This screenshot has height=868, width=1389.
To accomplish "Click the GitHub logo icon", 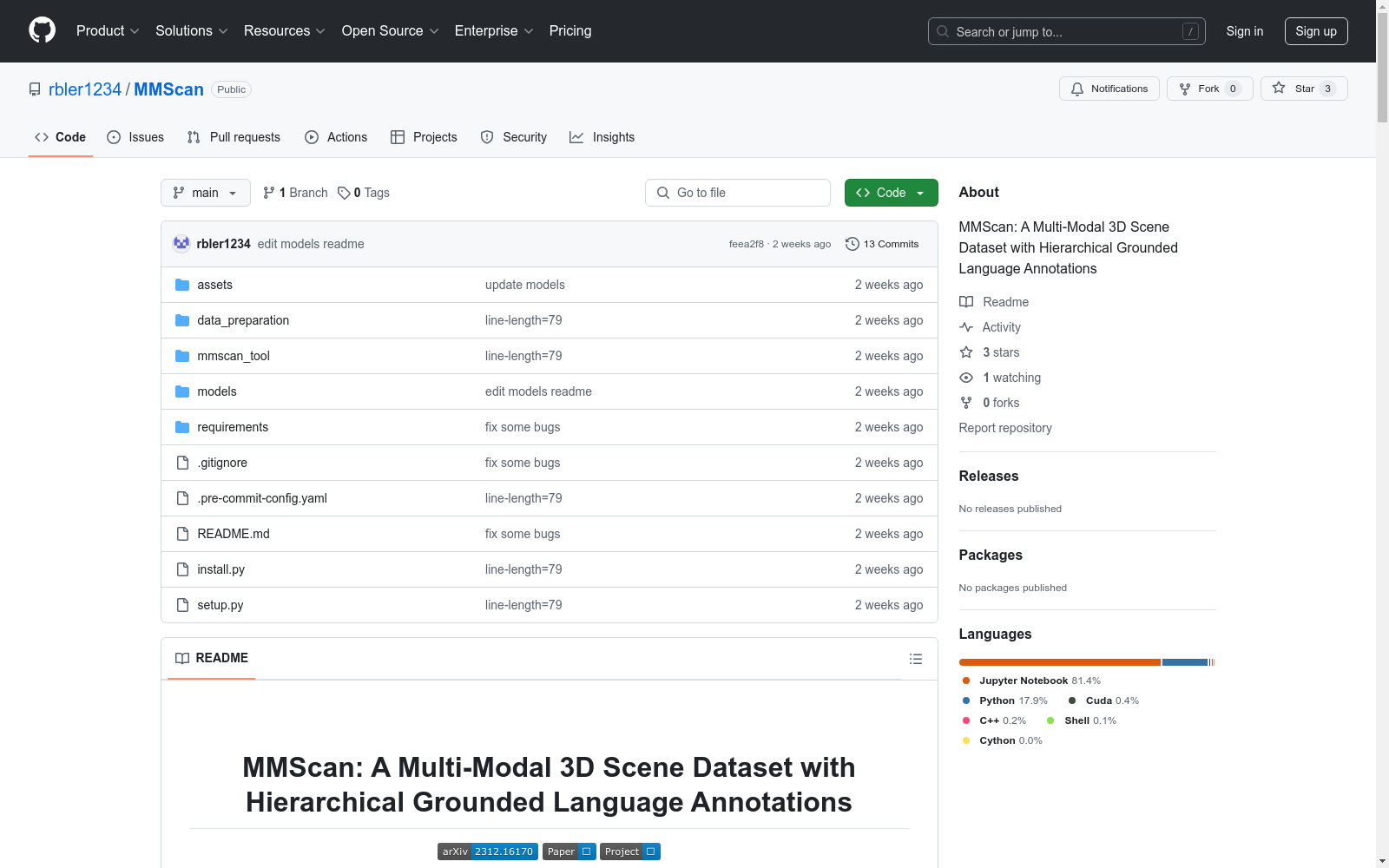I will [x=42, y=30].
